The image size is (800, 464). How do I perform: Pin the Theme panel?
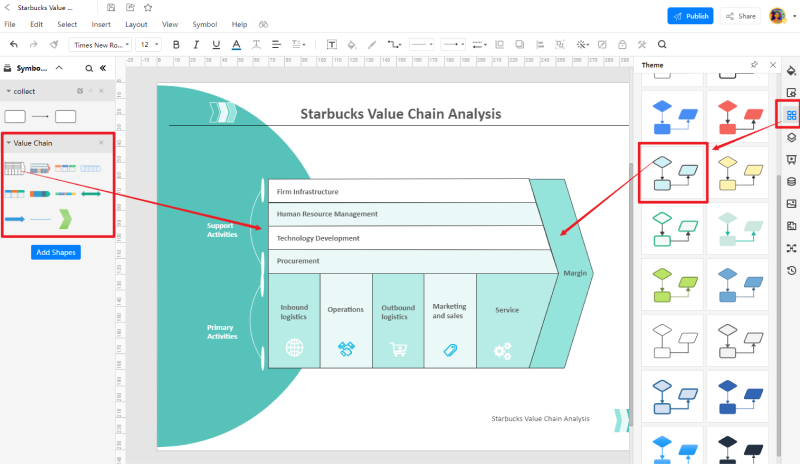tap(754, 65)
